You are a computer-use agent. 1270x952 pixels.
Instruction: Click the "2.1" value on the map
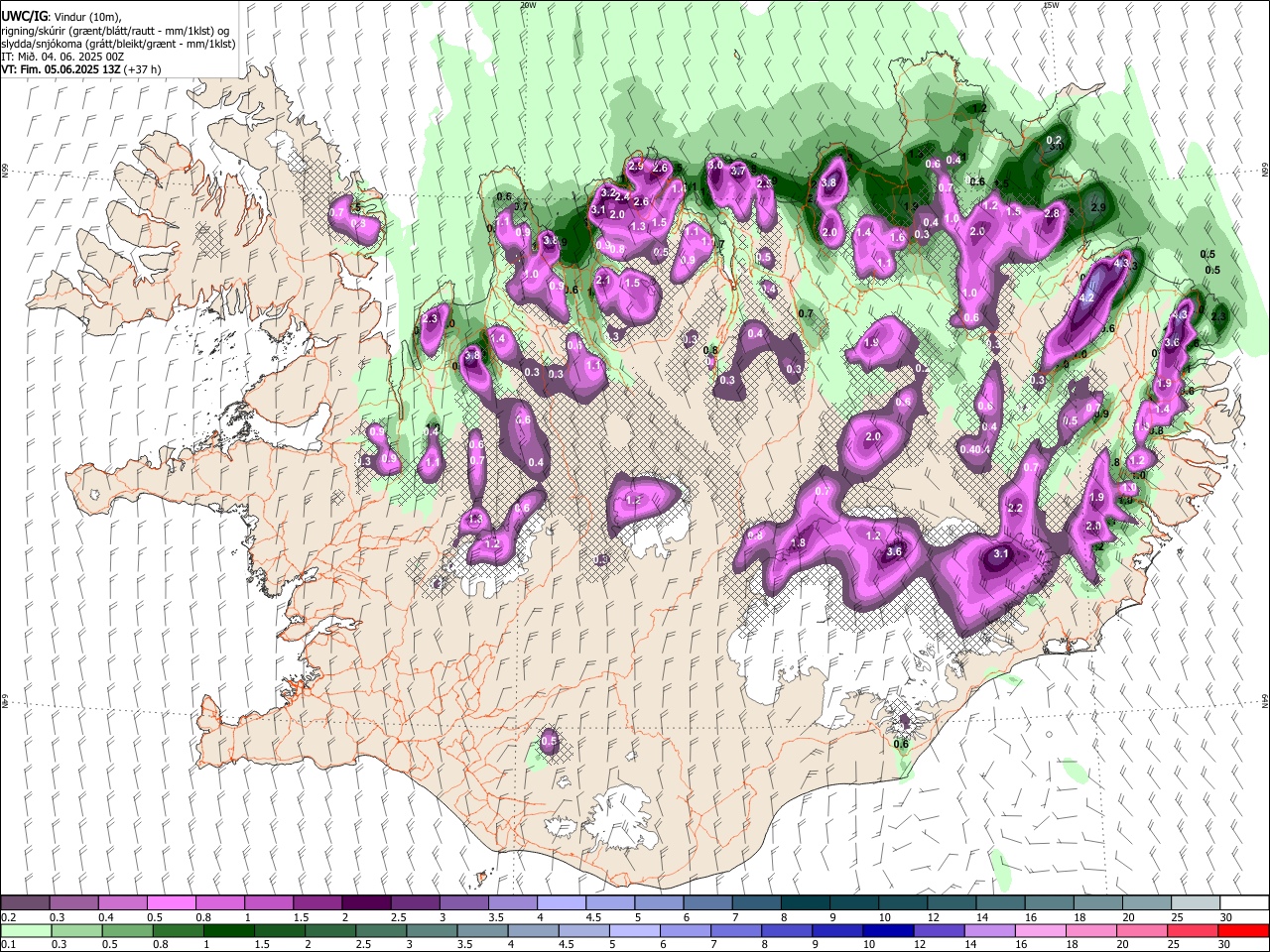pos(603,281)
